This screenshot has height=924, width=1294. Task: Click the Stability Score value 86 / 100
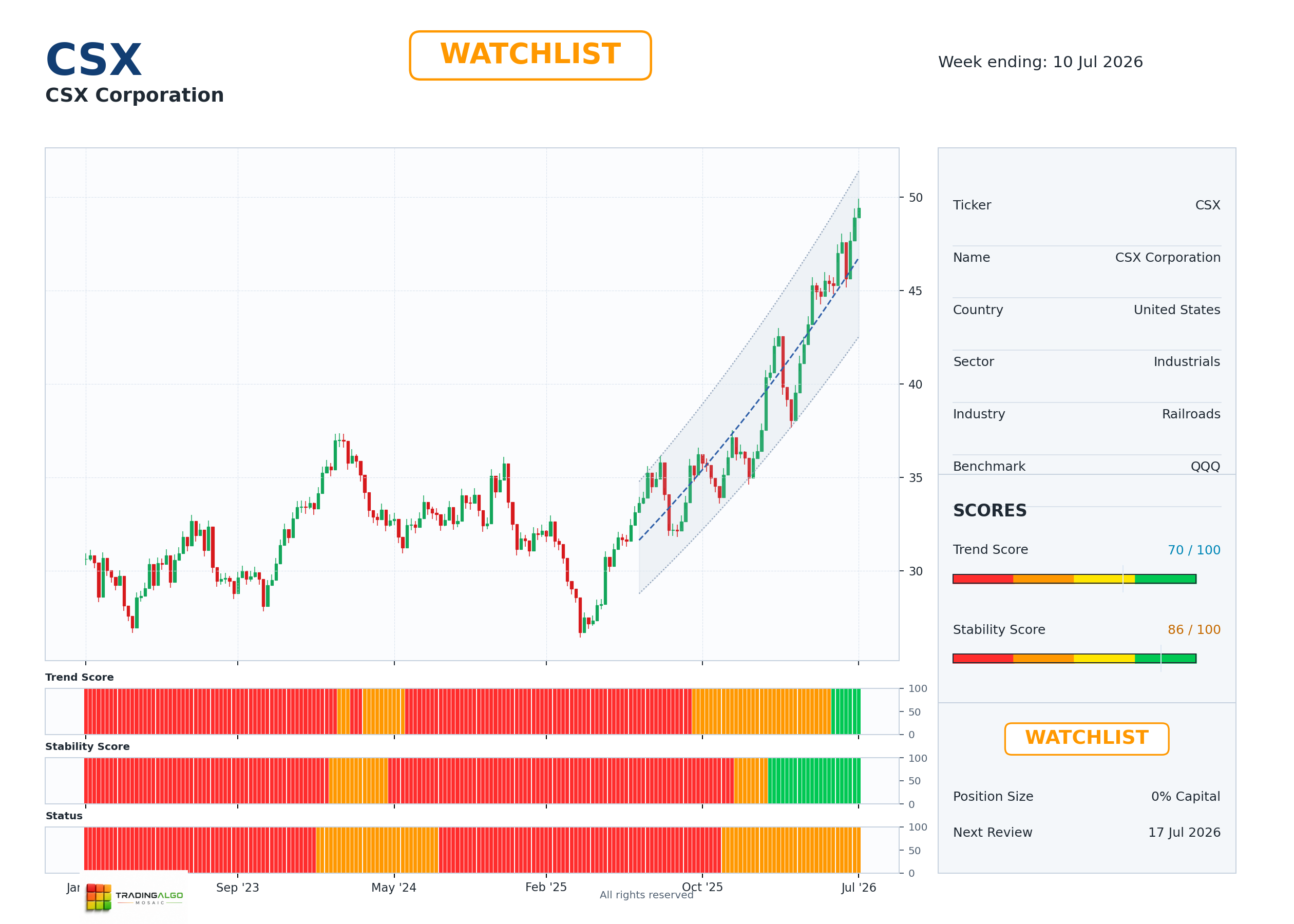click(1194, 630)
